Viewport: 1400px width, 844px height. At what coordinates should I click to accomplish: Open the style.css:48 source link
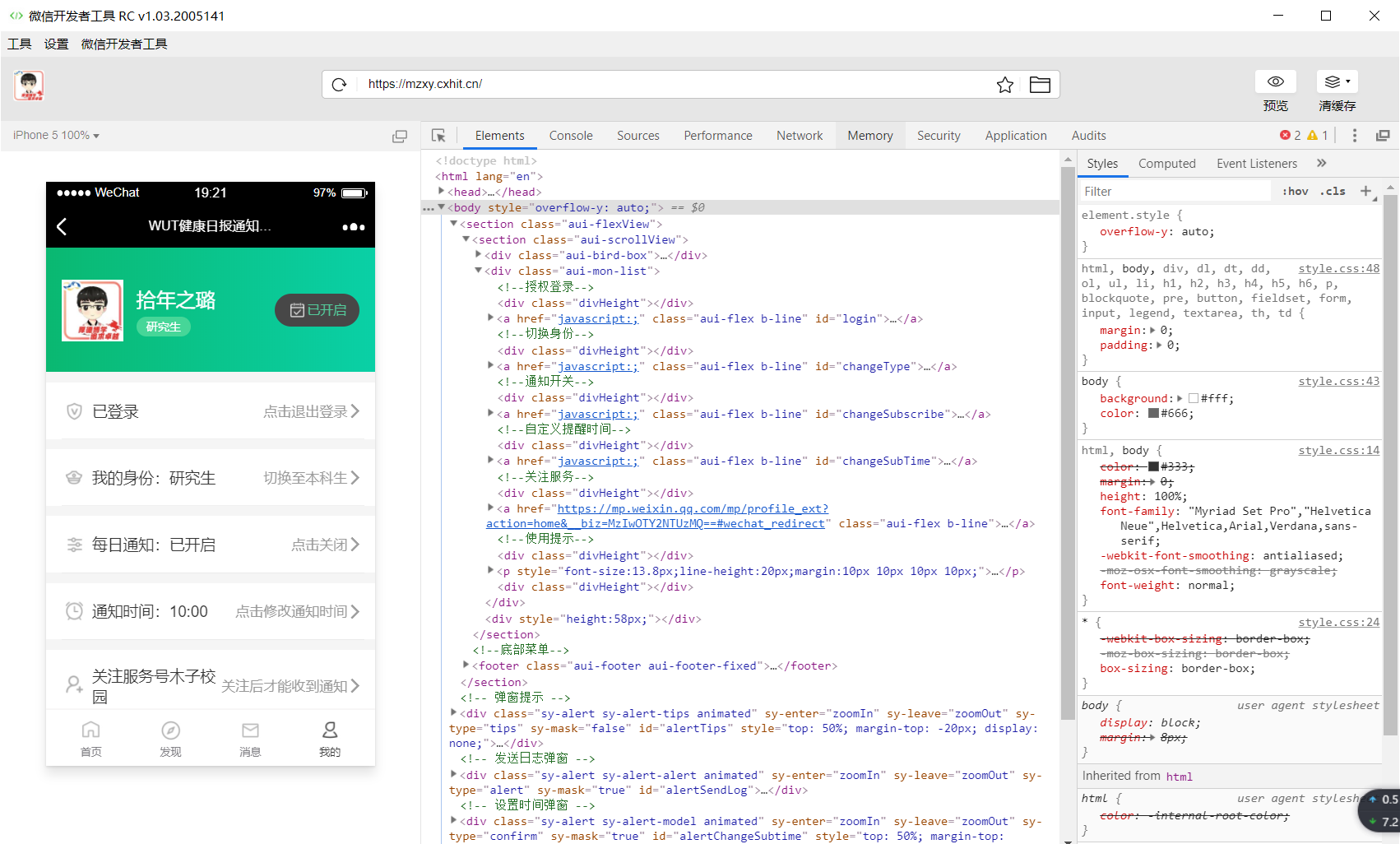point(1338,269)
